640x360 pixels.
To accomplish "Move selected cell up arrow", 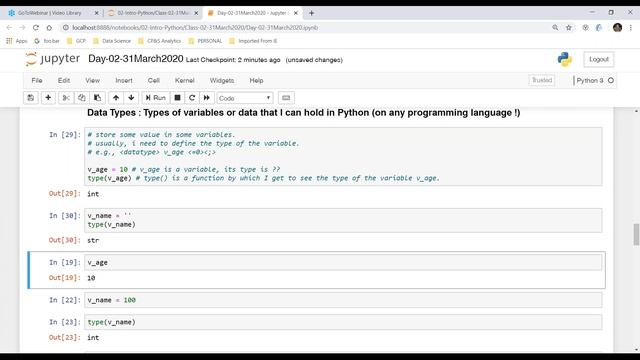I will point(116,98).
